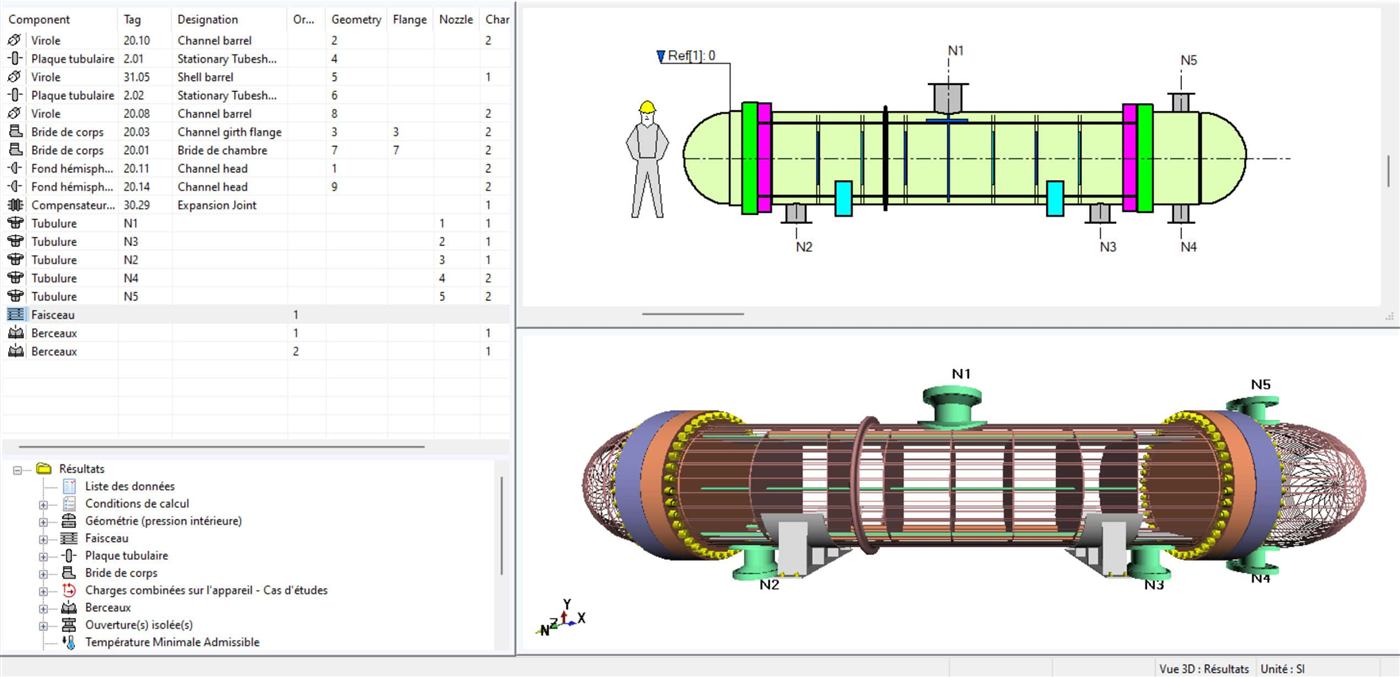Viewport: 1400px width, 677px height.
Task: Select the Bride de corps label in the results tree
Action: point(121,573)
